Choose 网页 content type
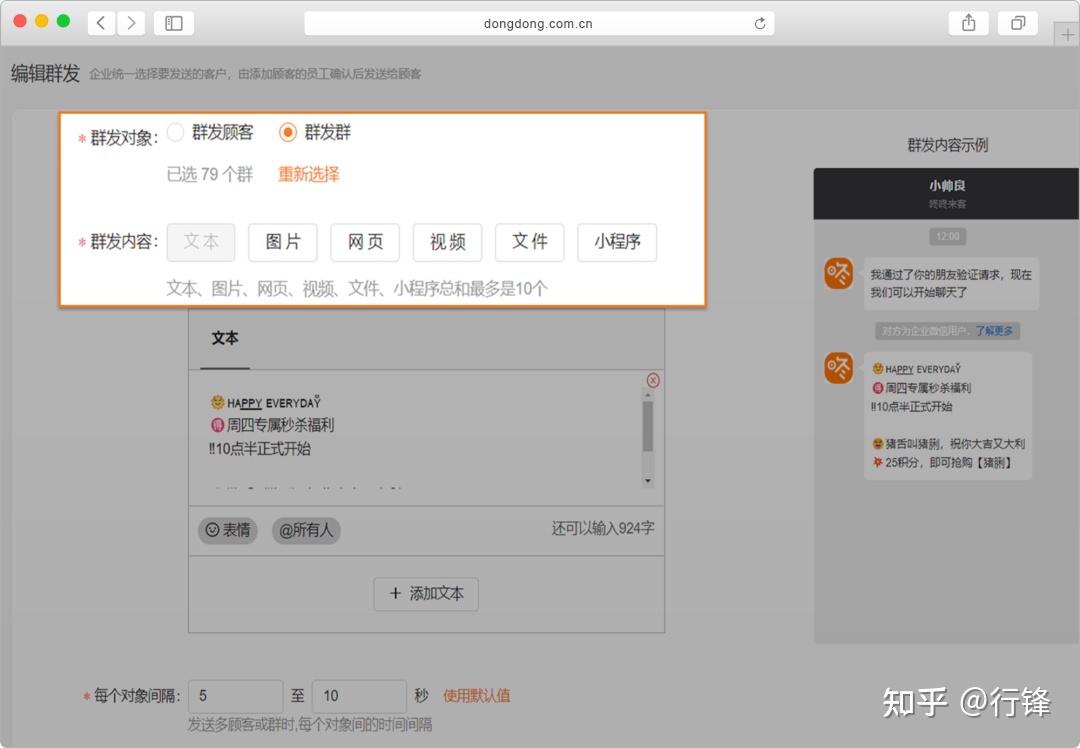The width and height of the screenshot is (1080, 748). 365,242
